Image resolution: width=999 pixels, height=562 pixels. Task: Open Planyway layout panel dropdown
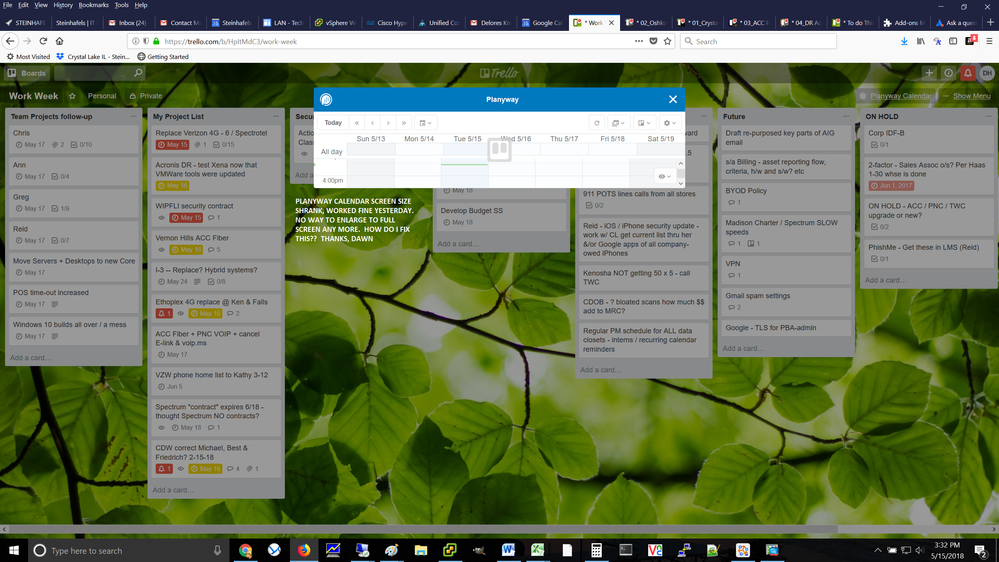[x=644, y=123]
